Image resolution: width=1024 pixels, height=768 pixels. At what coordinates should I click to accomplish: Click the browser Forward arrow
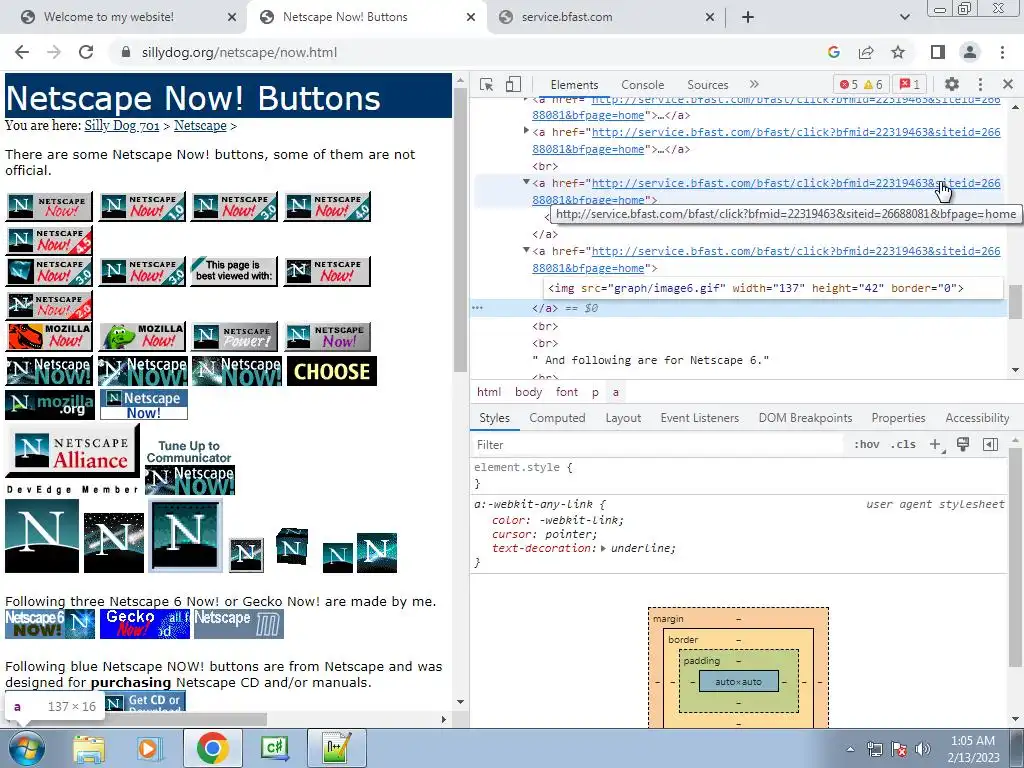(54, 52)
